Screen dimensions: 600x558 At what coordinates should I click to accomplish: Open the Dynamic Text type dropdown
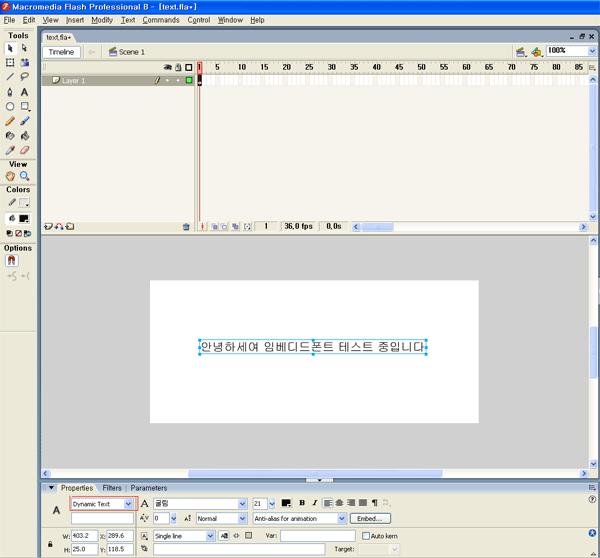click(x=102, y=504)
